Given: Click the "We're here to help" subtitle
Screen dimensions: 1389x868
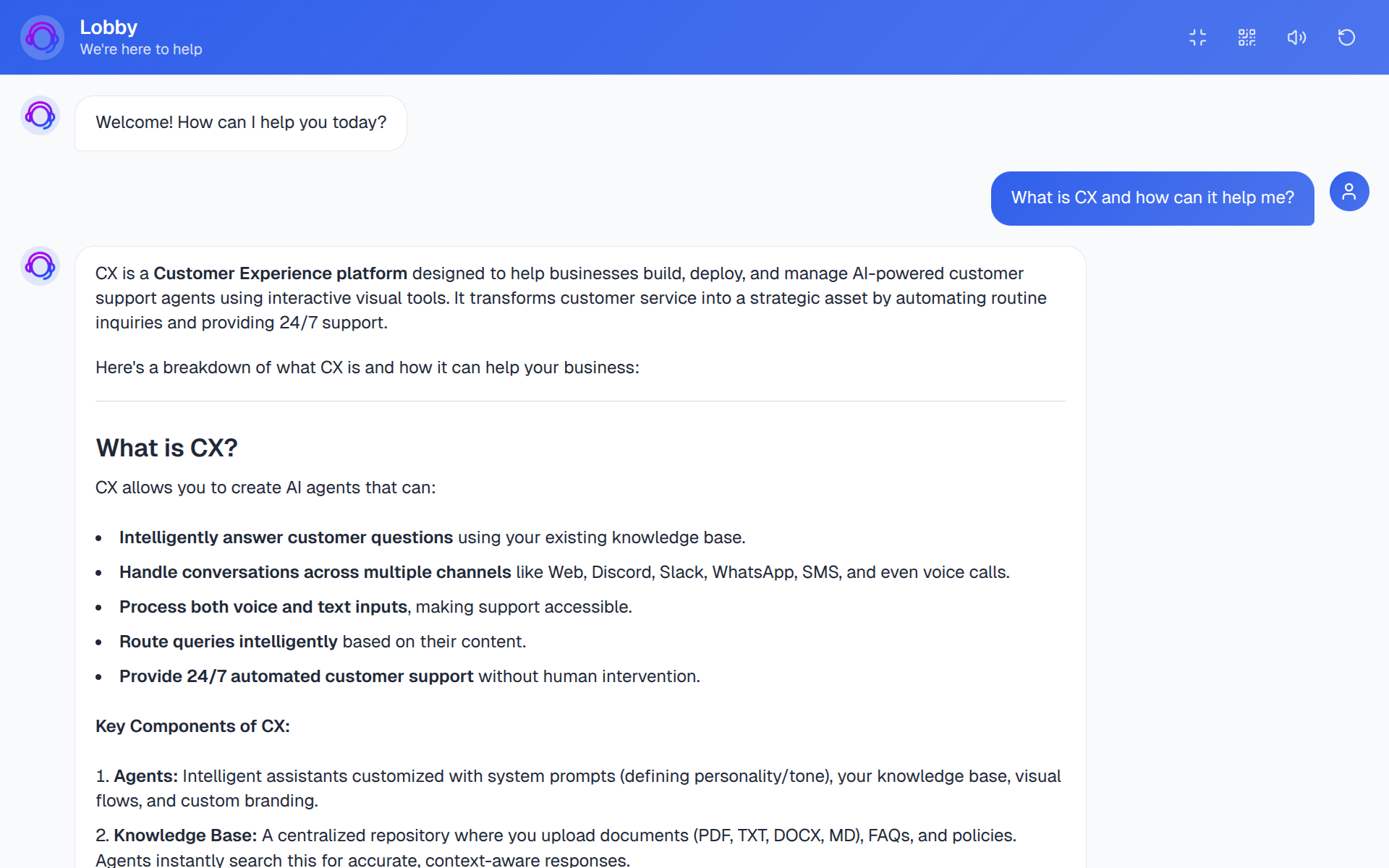Looking at the screenshot, I should pyautogui.click(x=141, y=50).
